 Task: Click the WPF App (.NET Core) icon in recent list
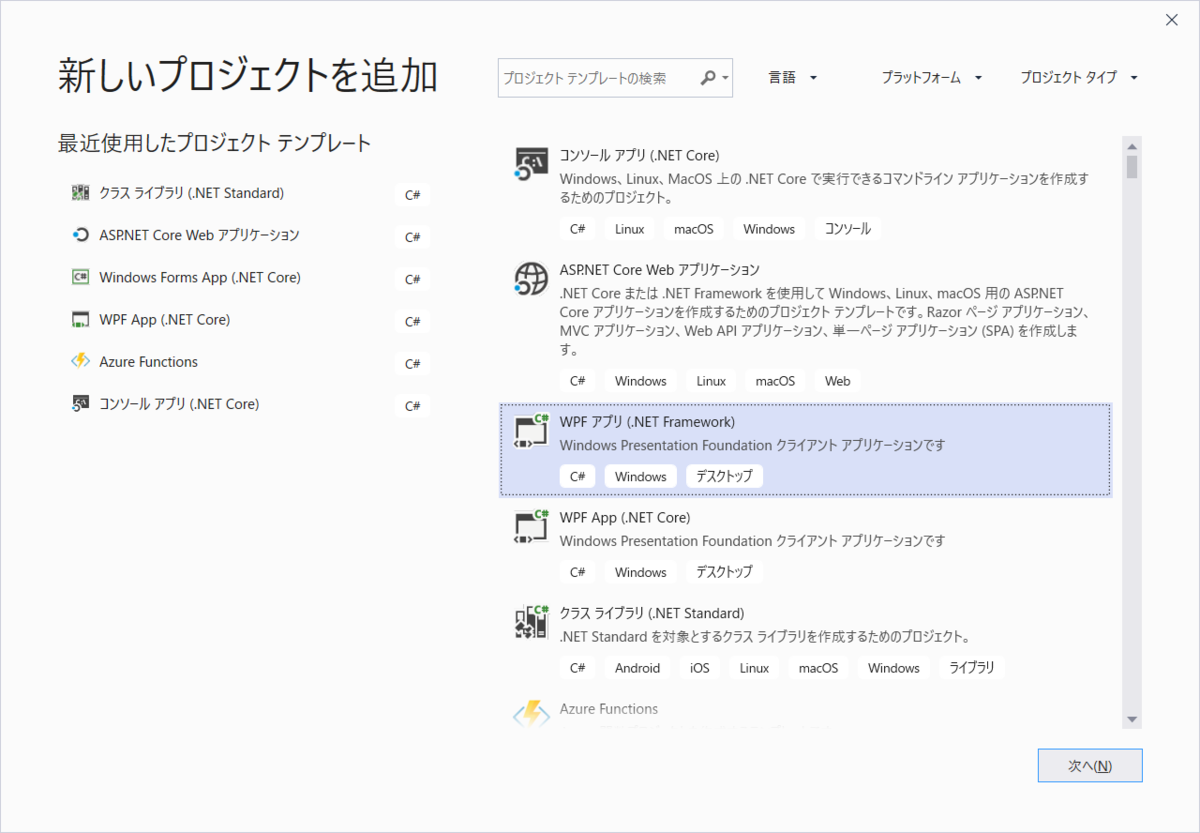[81, 320]
